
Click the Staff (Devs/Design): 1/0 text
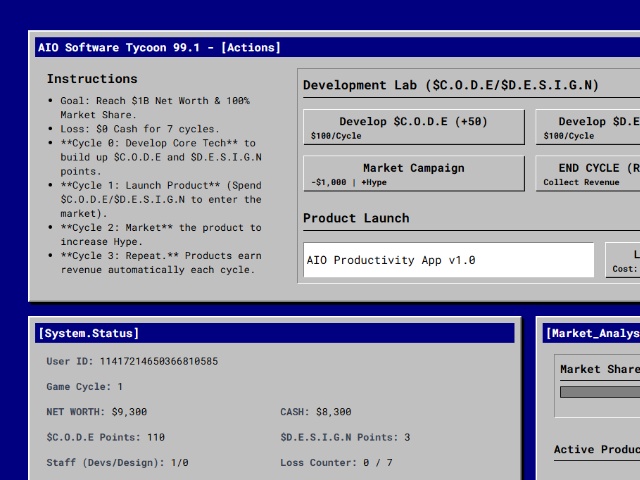tap(117, 462)
